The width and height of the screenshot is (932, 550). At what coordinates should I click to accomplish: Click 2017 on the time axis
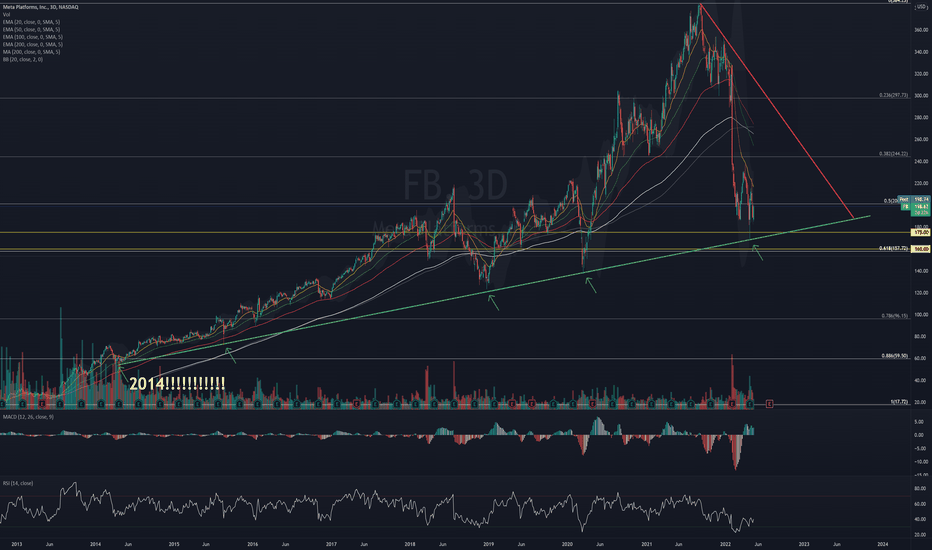pyautogui.click(x=331, y=544)
